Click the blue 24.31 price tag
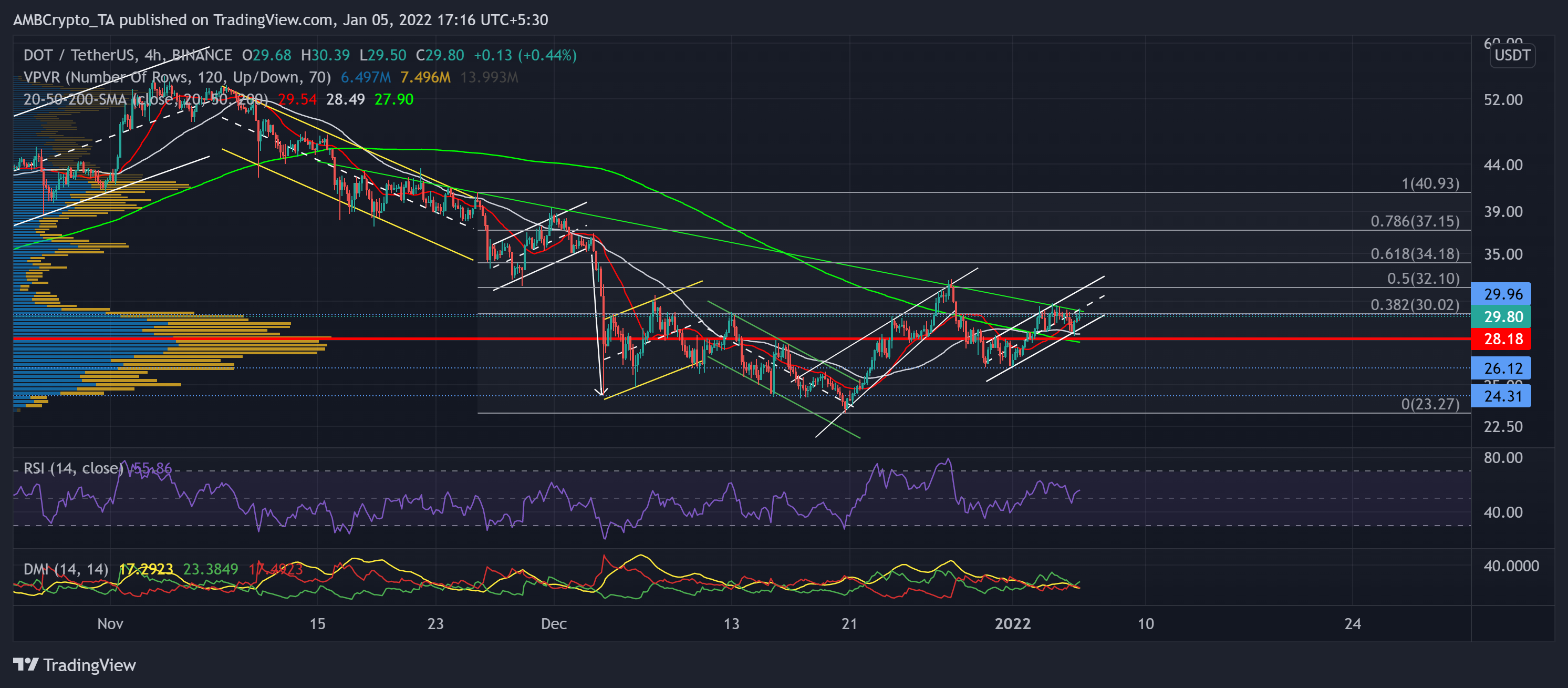This screenshot has height=688, width=1568. pyautogui.click(x=1502, y=396)
